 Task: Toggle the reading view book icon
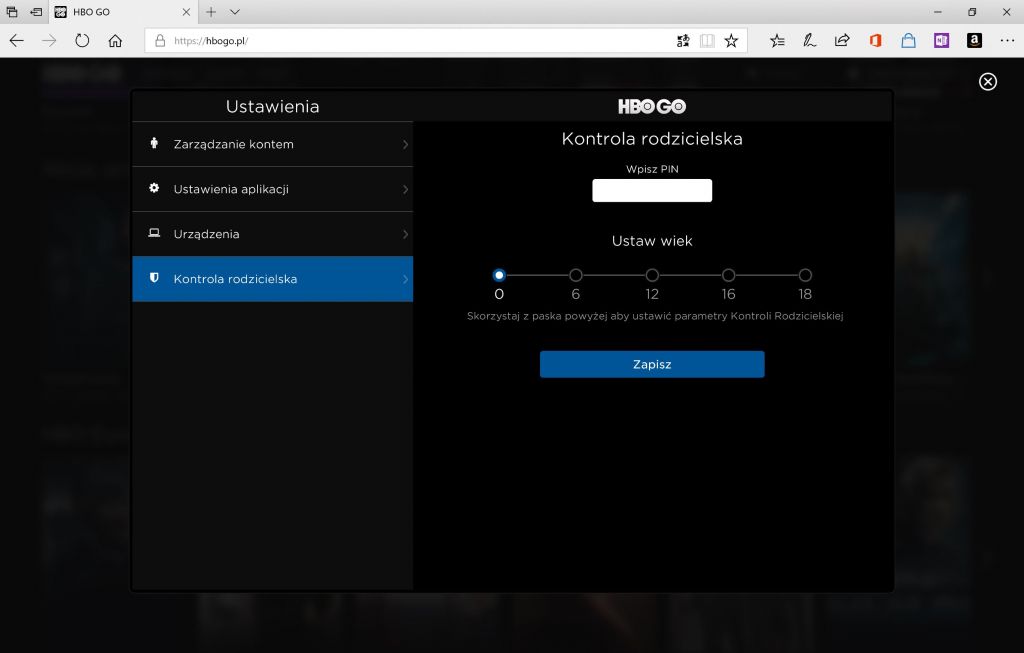pyautogui.click(x=707, y=40)
